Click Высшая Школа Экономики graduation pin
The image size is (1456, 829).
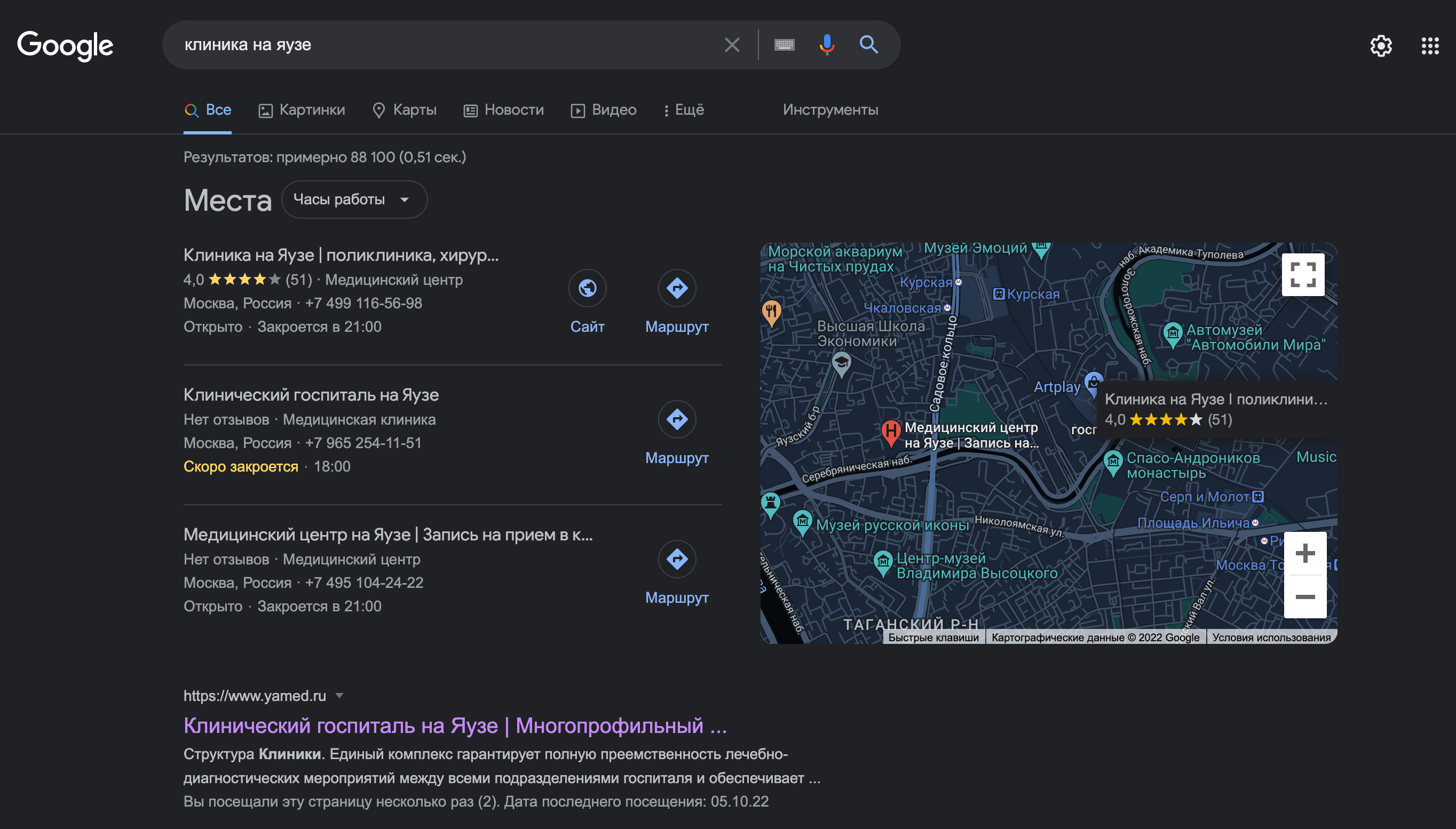pyautogui.click(x=841, y=364)
